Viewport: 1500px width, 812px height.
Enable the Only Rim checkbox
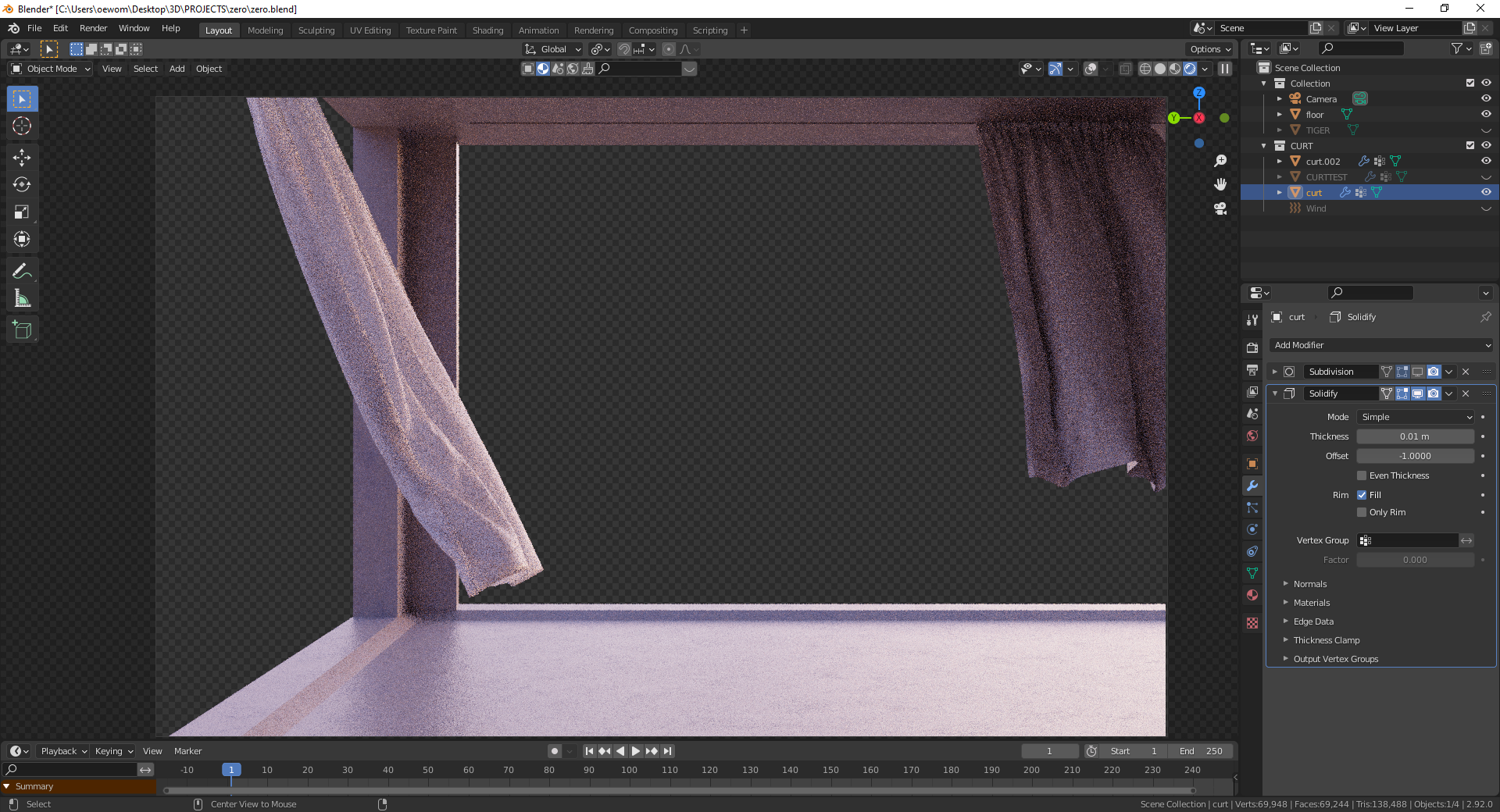coord(1362,512)
